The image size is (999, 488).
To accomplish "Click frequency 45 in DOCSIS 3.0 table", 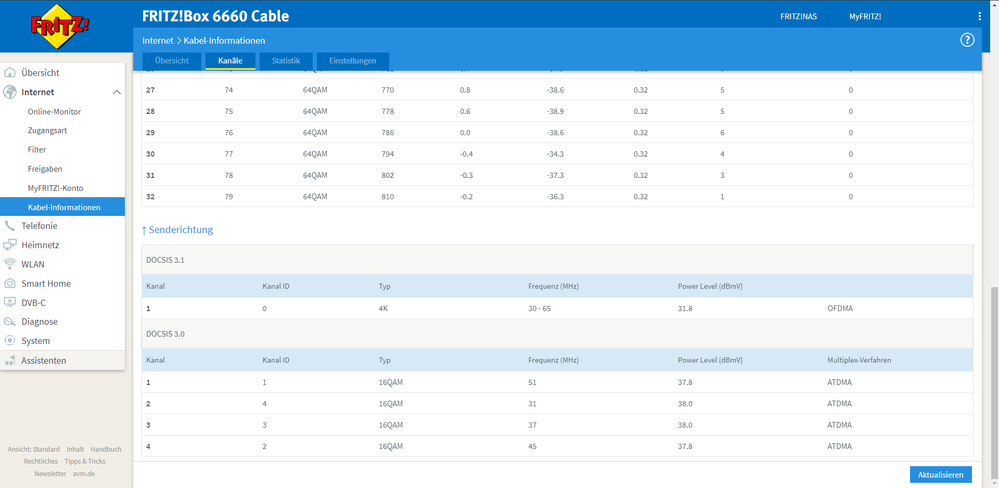I will point(532,447).
